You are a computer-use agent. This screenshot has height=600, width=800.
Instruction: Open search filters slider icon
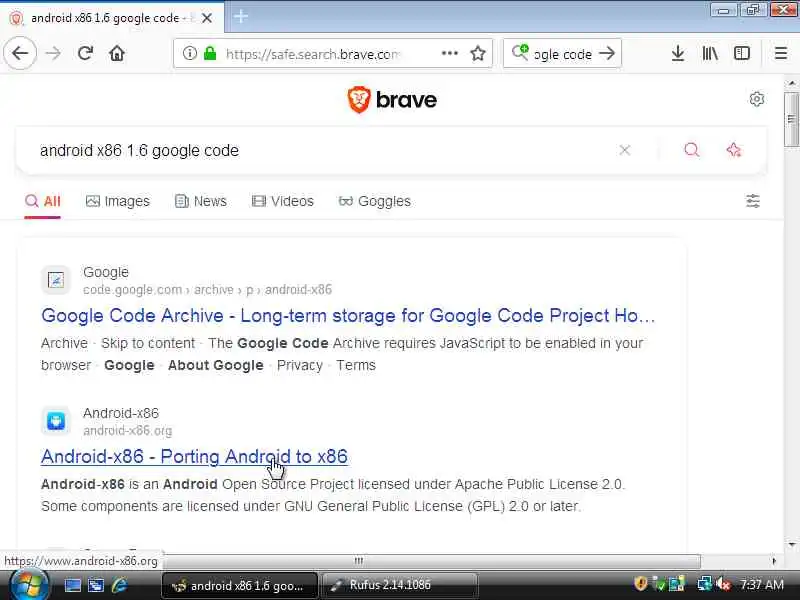pos(753,201)
